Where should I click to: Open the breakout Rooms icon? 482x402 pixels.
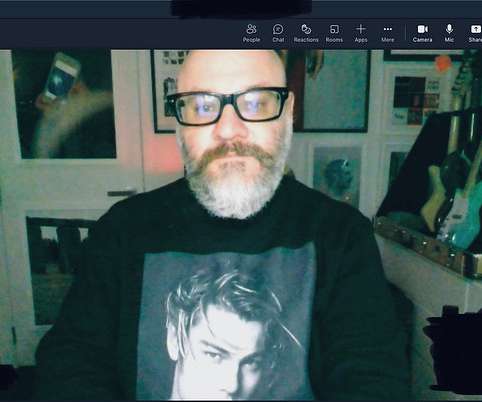334,29
